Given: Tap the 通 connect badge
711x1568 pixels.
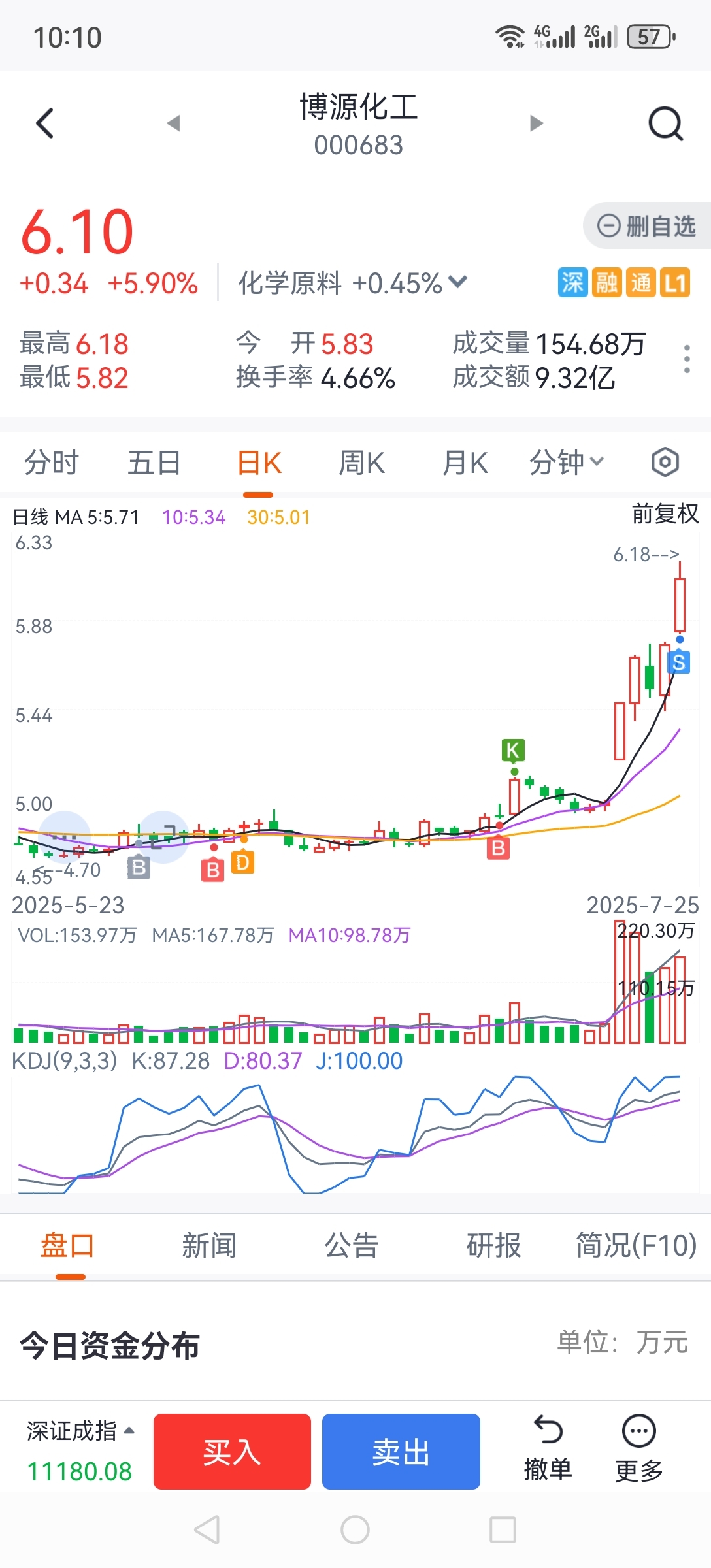Looking at the screenshot, I should point(641,283).
